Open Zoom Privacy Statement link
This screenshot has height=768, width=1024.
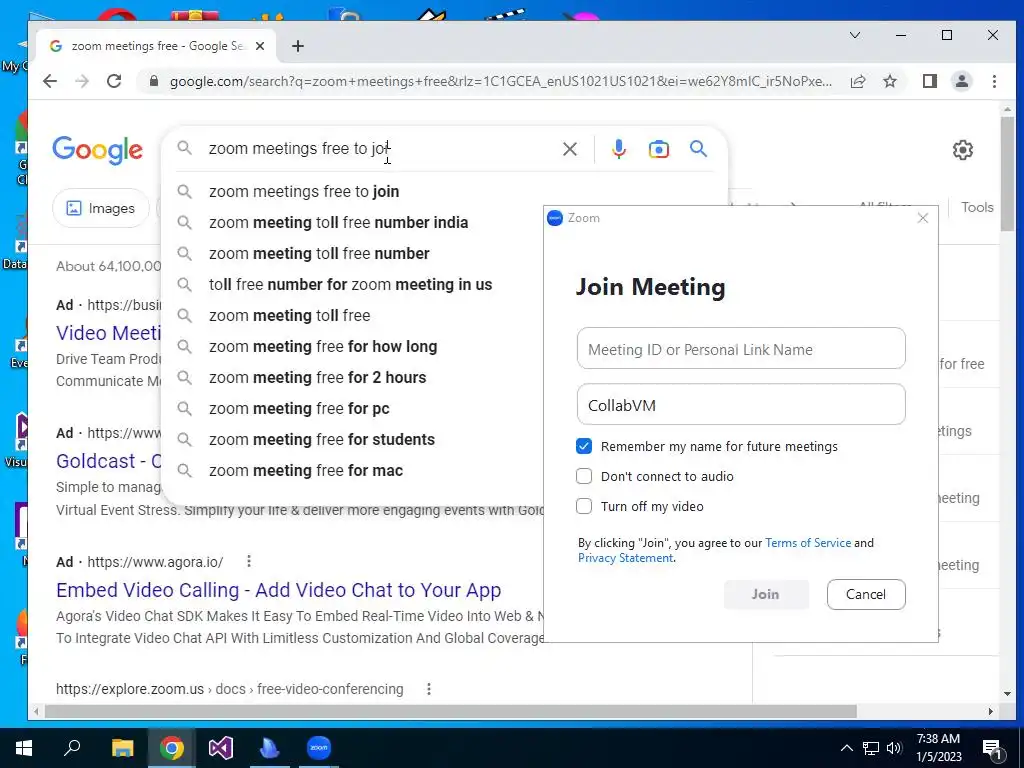626,558
